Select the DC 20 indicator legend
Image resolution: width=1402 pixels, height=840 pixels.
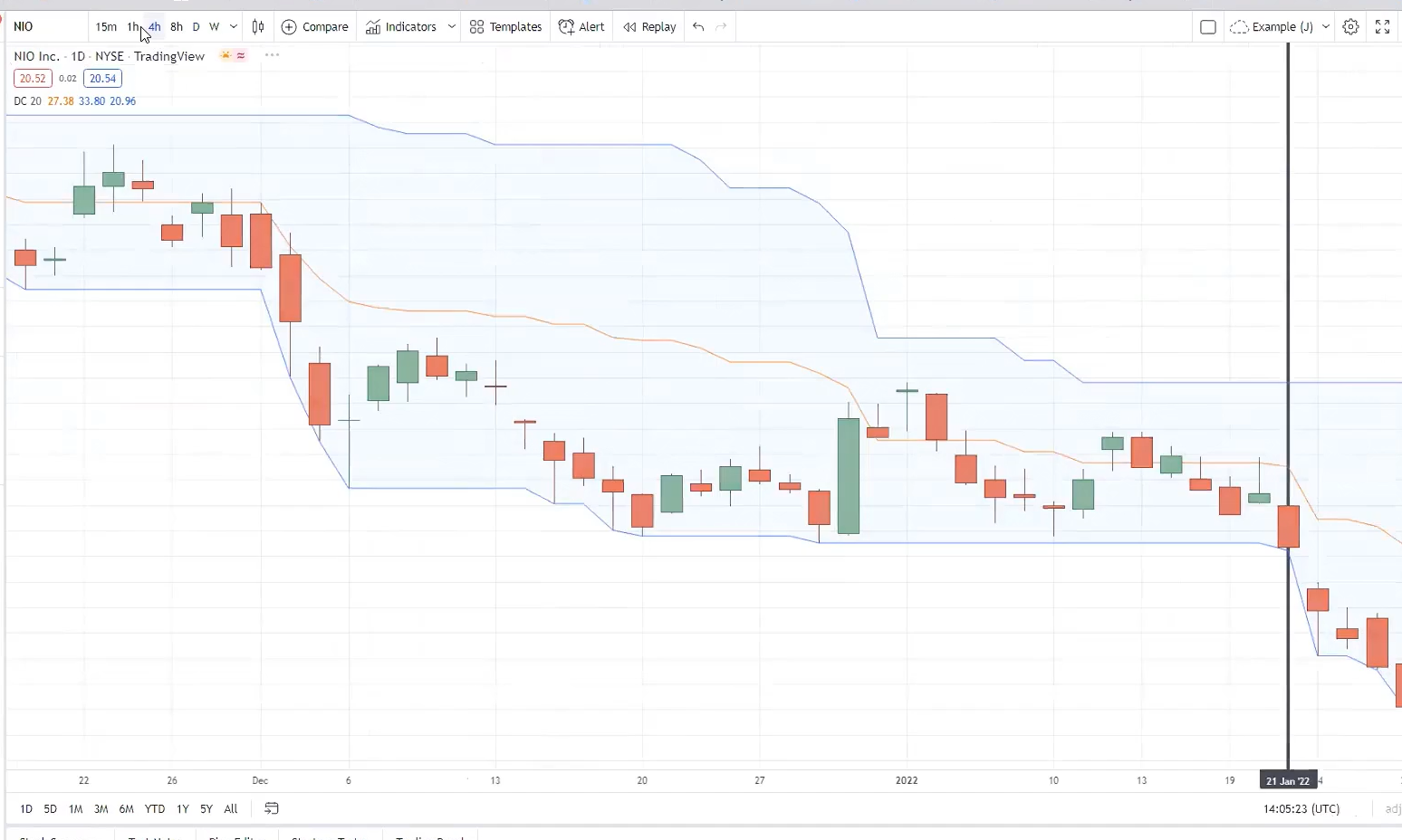click(28, 101)
